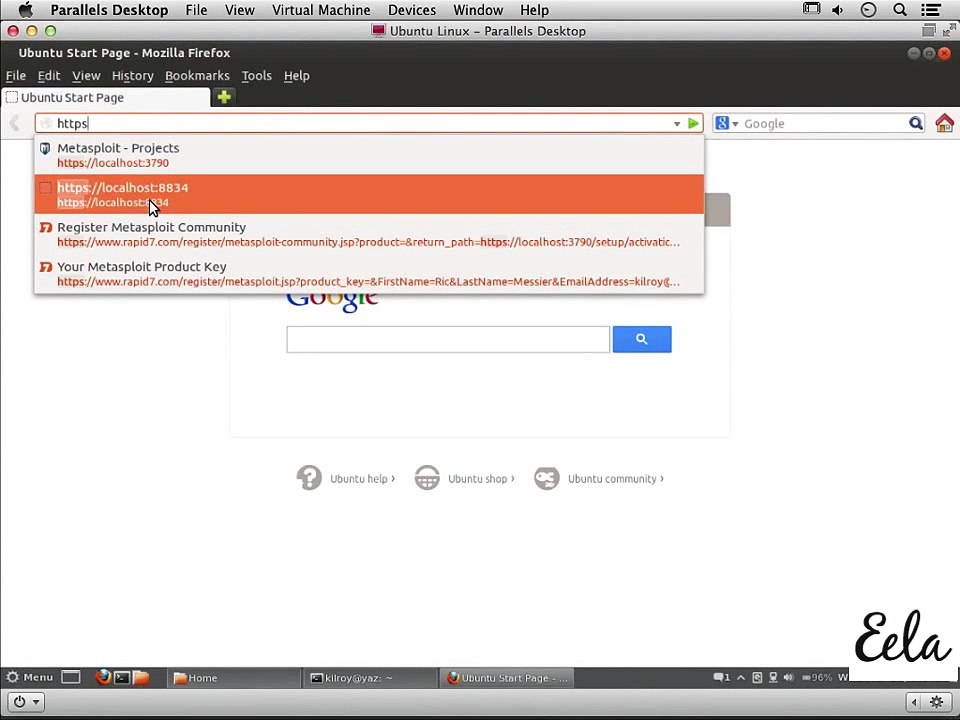
Task: Select the Ubuntu Start Page tab
Action: click(x=105, y=97)
